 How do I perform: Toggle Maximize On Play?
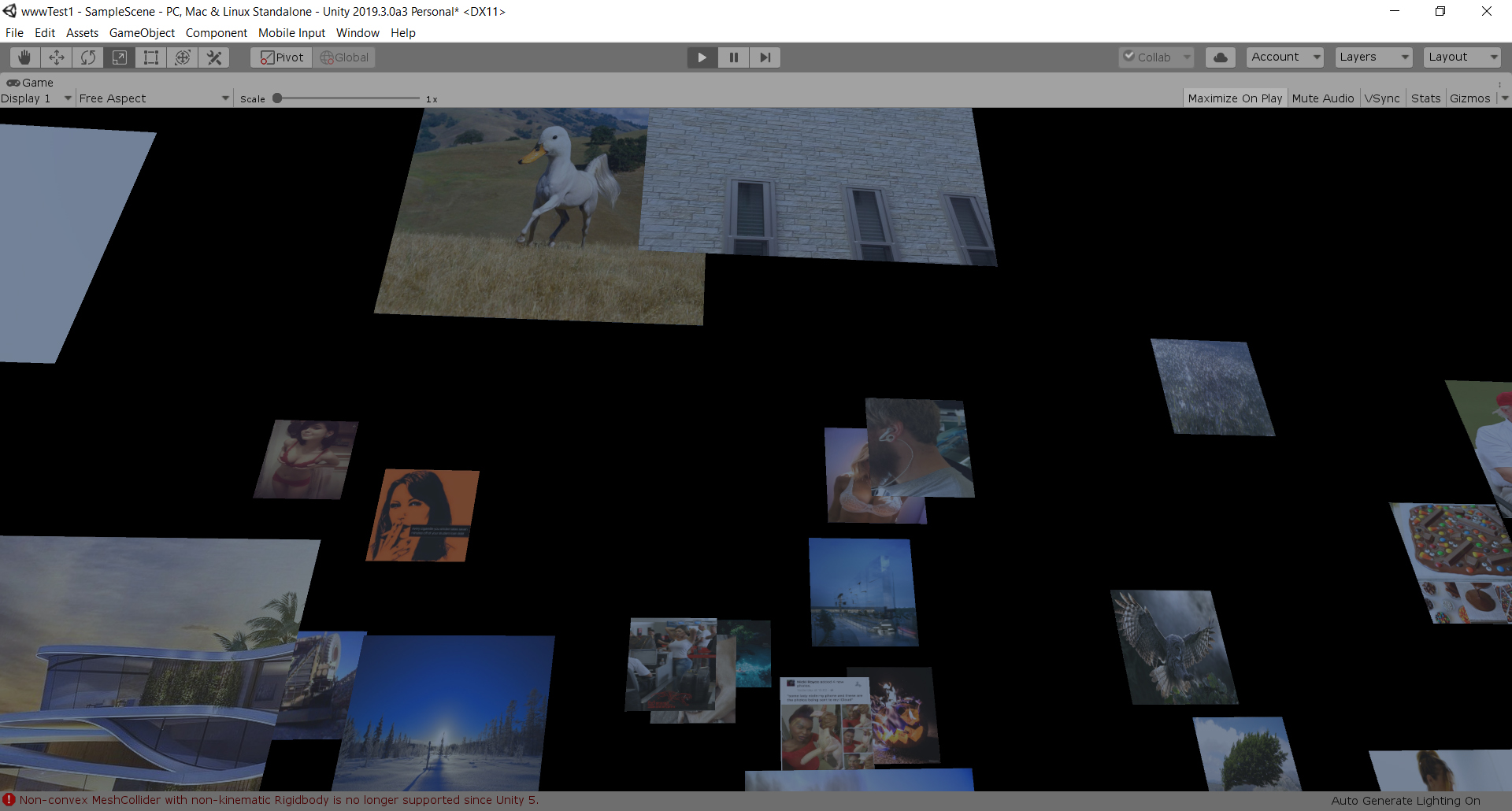pyautogui.click(x=1234, y=98)
